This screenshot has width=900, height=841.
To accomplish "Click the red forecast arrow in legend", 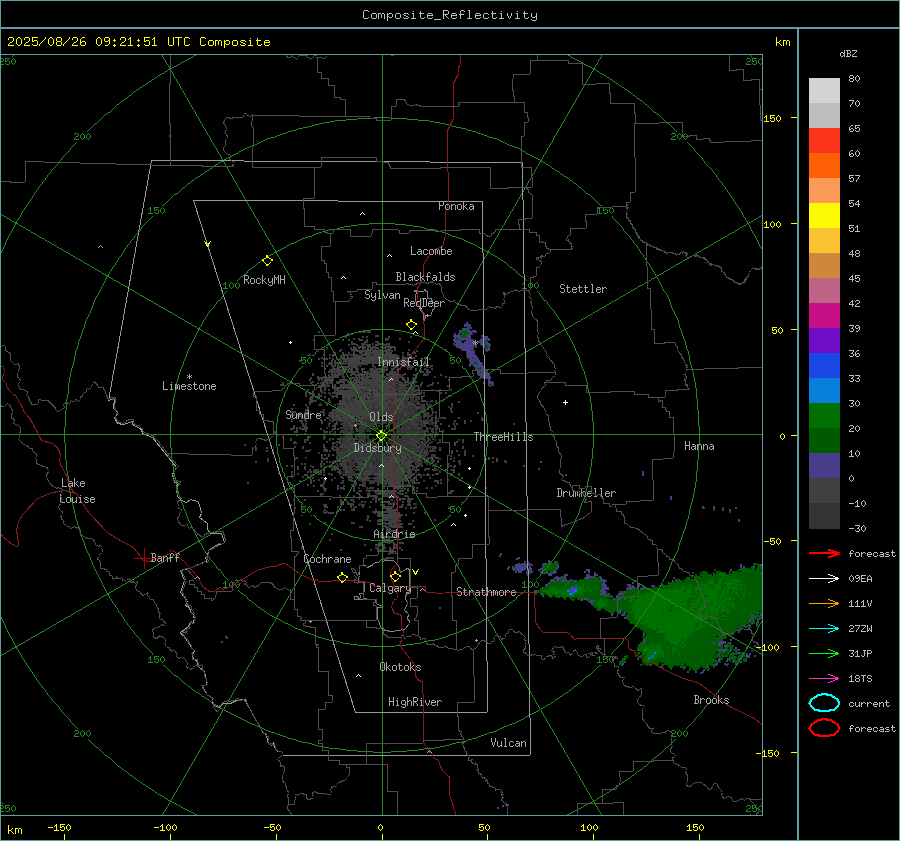I will (824, 553).
